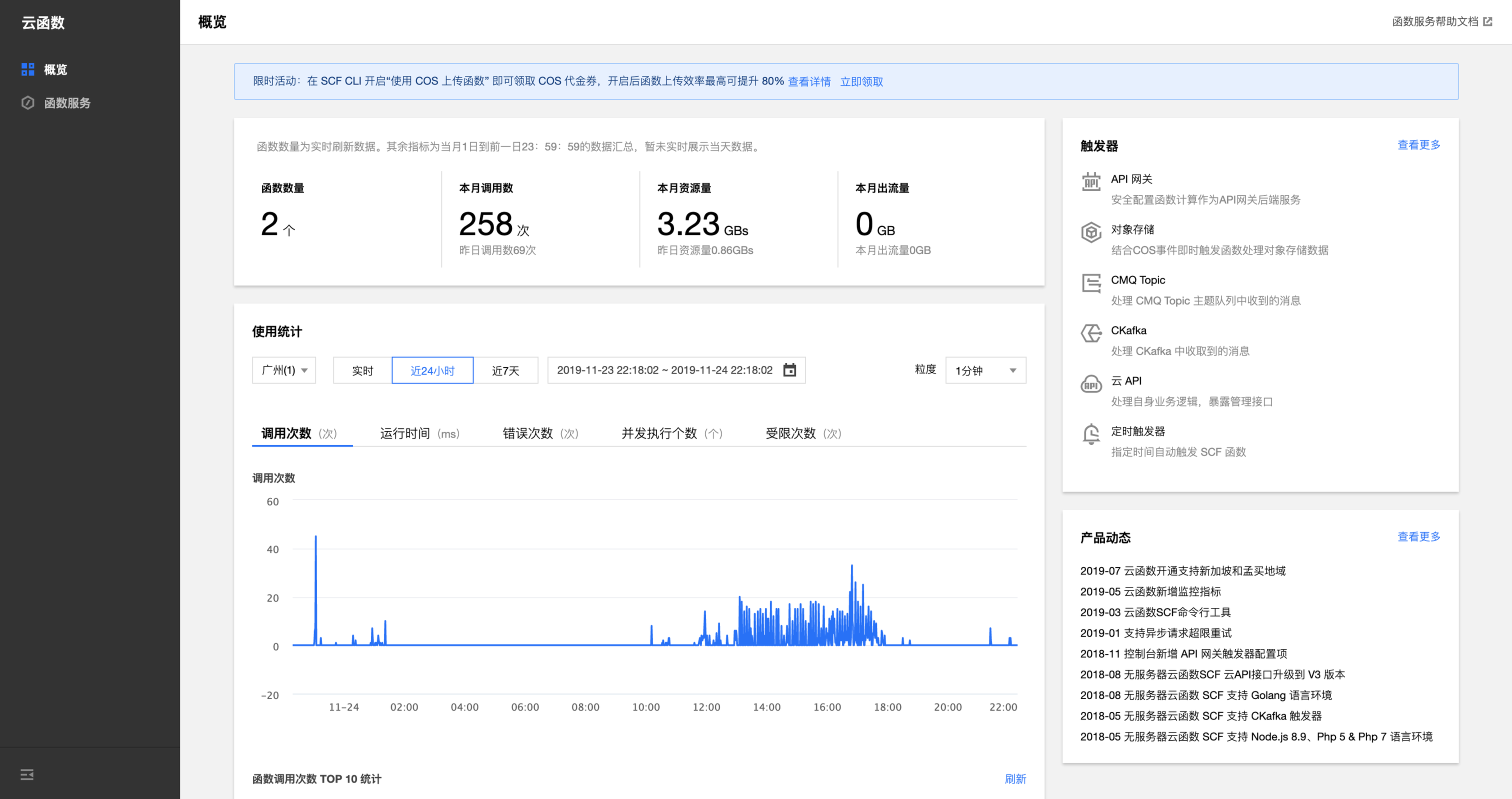The width and height of the screenshot is (1512, 799).
Task: Switch to the 运行时间 (ms) tab
Action: [419, 433]
